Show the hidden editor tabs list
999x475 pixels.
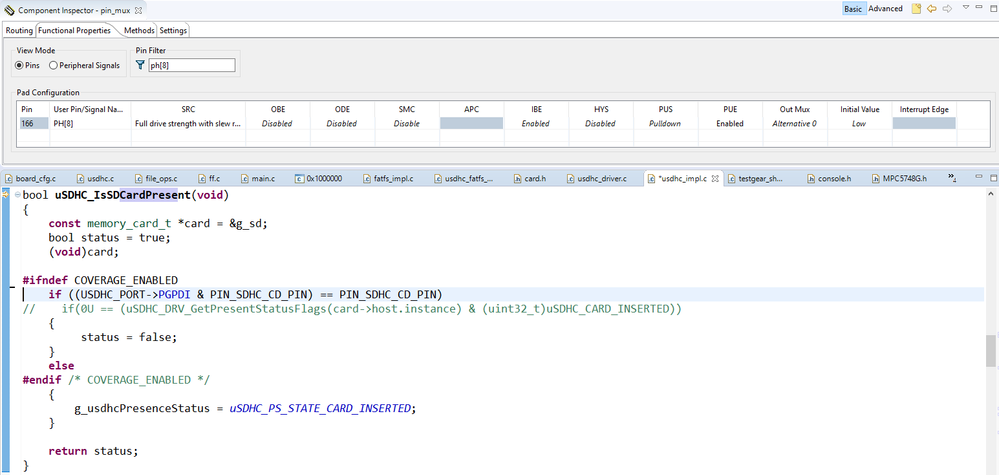(952, 178)
